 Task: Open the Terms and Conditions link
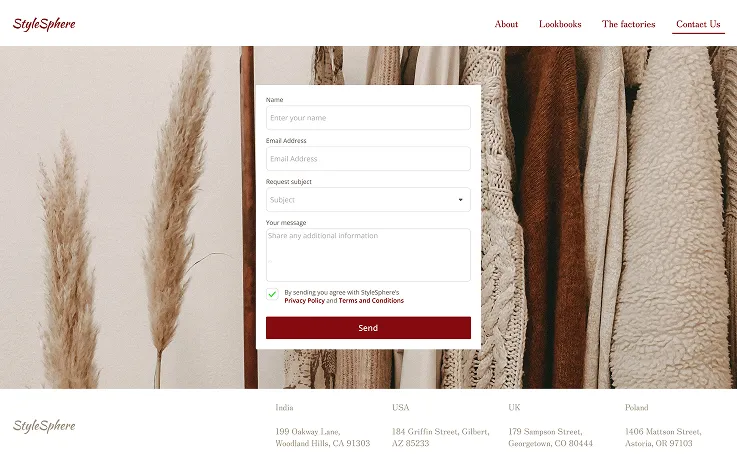pos(371,301)
